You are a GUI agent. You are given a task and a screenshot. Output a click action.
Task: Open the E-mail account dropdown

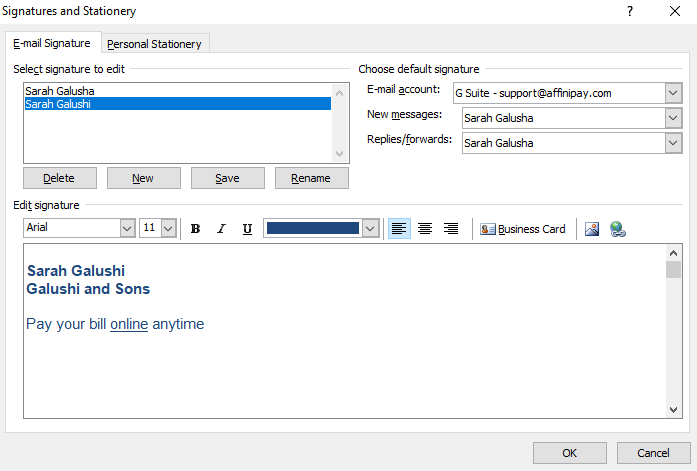click(672, 93)
